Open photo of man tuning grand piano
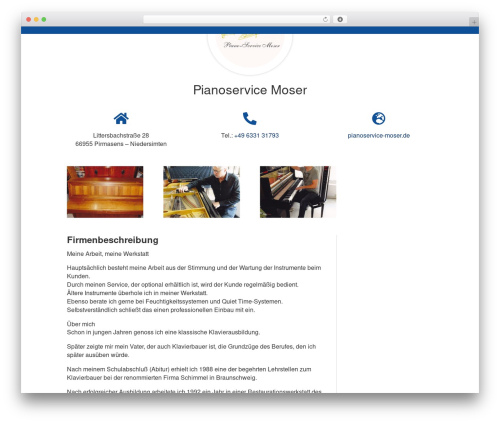The width and height of the screenshot is (500, 423). pyautogui.click(x=201, y=192)
